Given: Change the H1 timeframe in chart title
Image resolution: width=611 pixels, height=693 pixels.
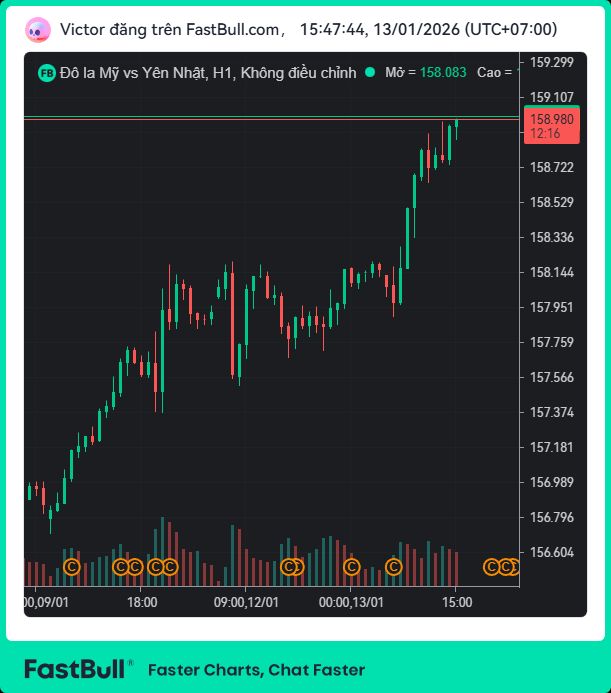Looking at the screenshot, I should click(x=222, y=73).
